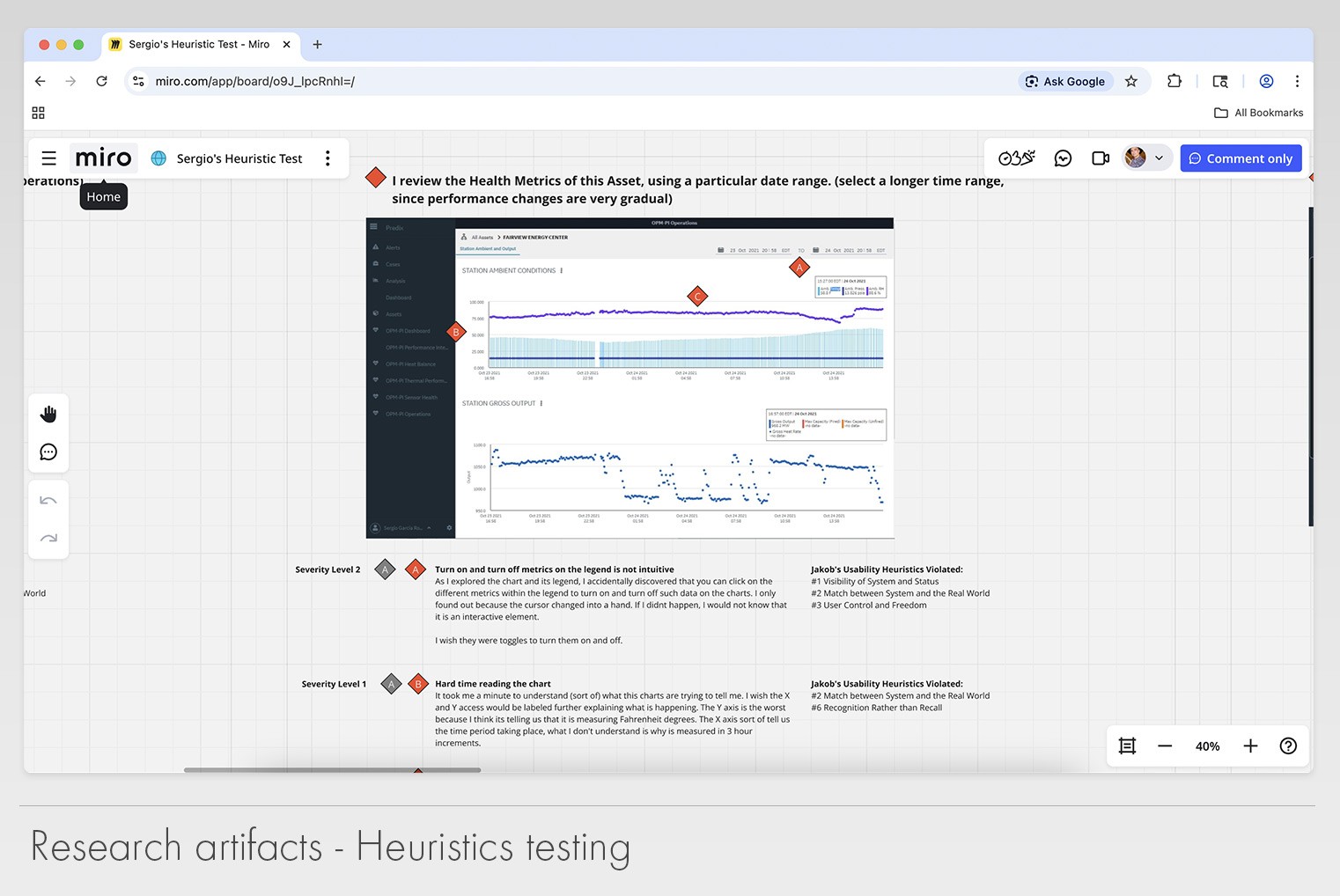Start a video call from camera icon
The height and width of the screenshot is (896, 1340).
click(x=1101, y=158)
